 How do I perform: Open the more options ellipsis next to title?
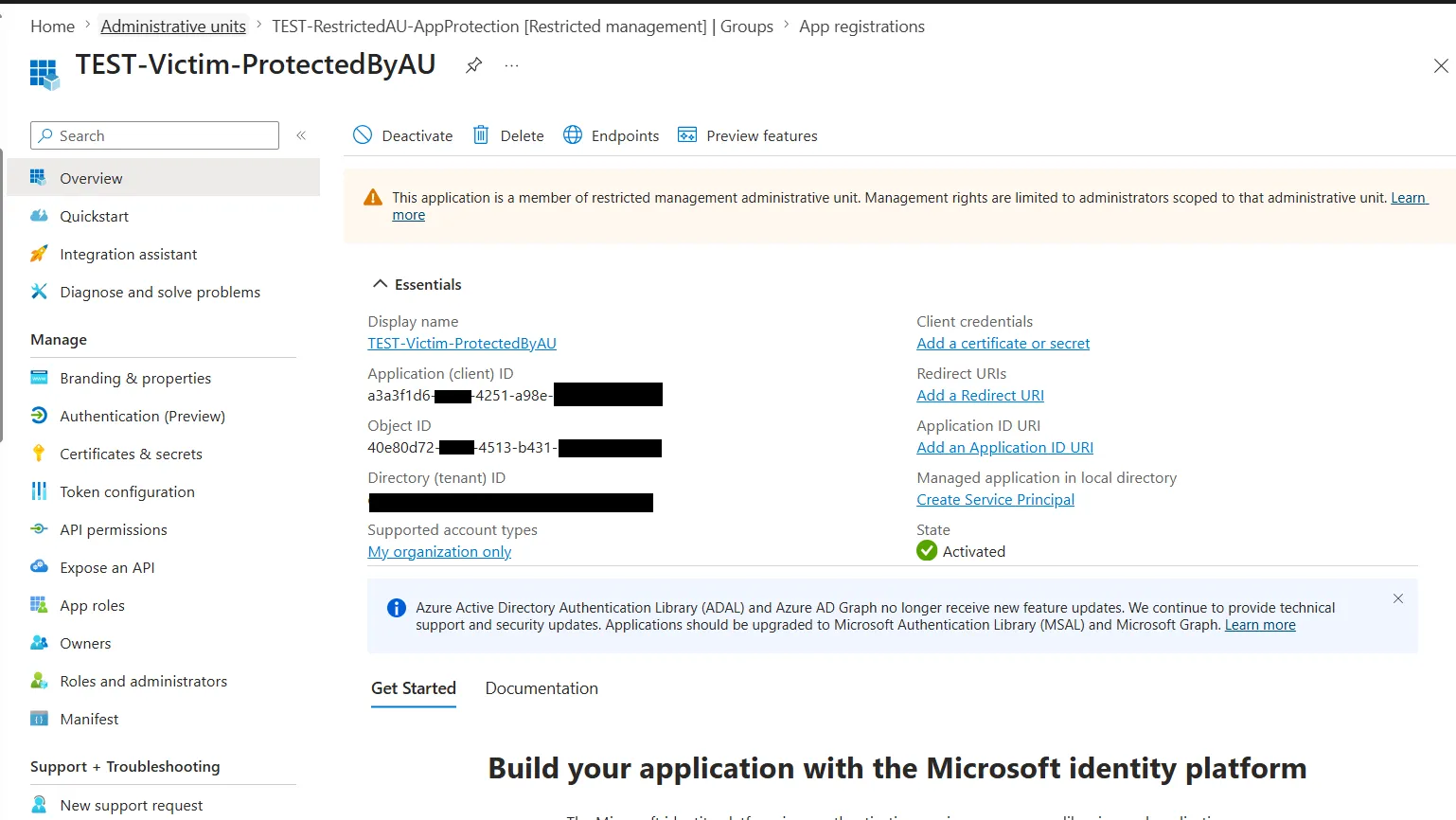point(511,65)
